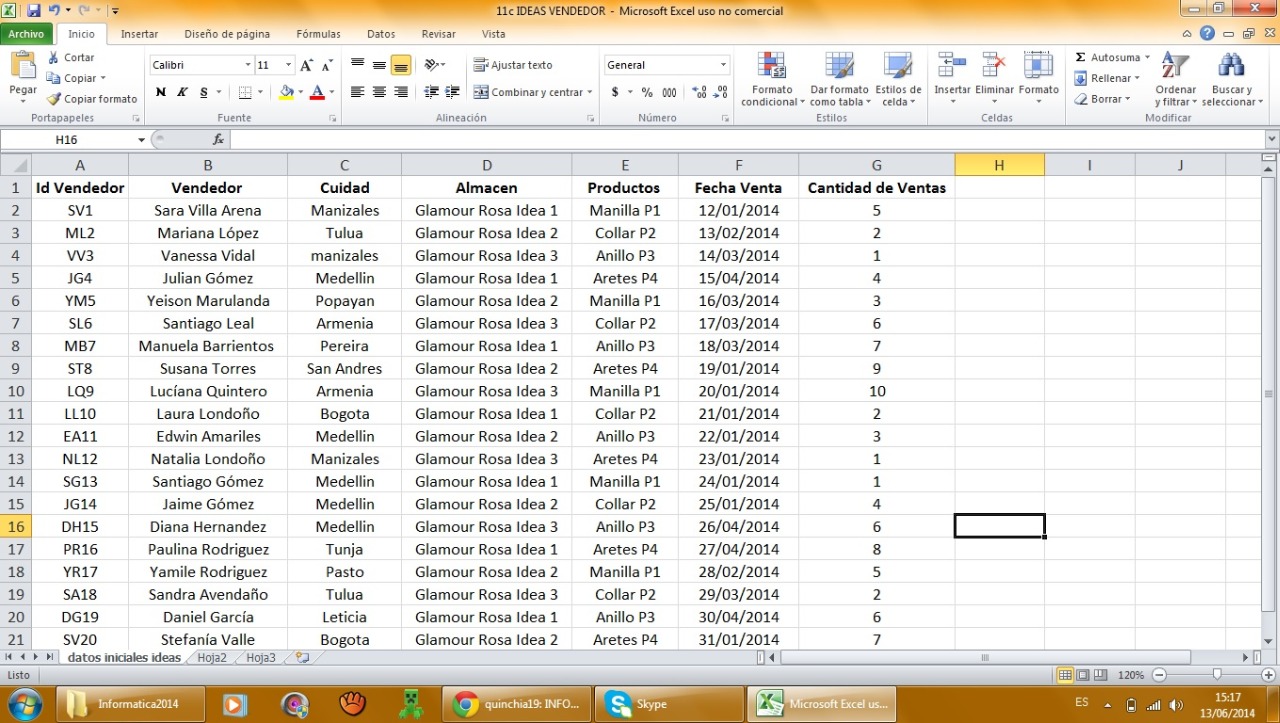The height and width of the screenshot is (723, 1280).
Task: Decrease indent in alignment group
Action: (x=432, y=92)
